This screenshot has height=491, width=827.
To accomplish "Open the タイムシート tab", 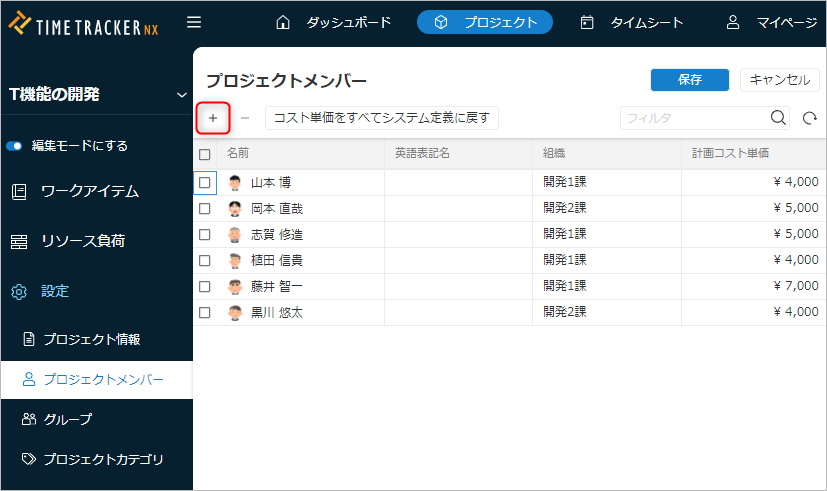I will tap(632, 22).
